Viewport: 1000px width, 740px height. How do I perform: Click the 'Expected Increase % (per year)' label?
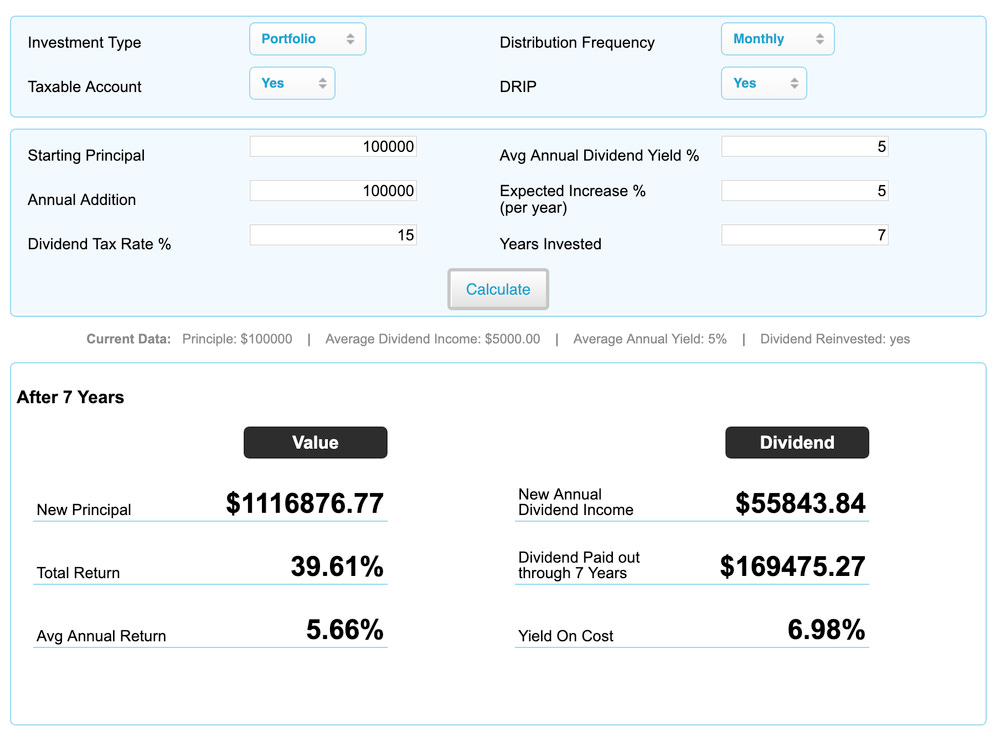pyautogui.click(x=573, y=199)
